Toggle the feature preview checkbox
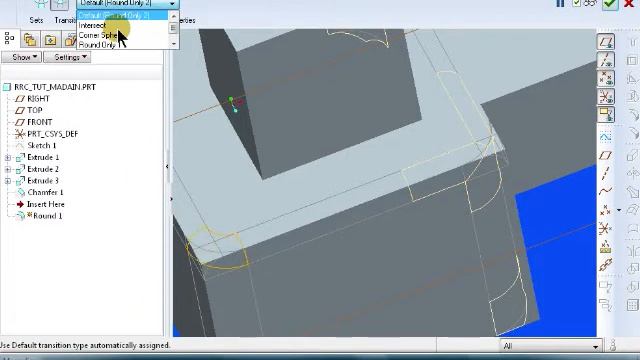640x360 pixels. click(576, 3)
